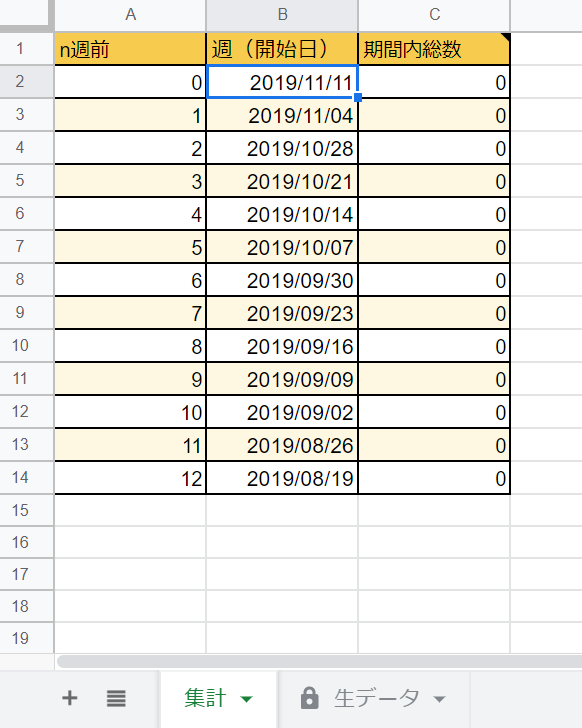Click the lock icon on 生データ tab
This screenshot has height=728, width=582.
pos(310,698)
